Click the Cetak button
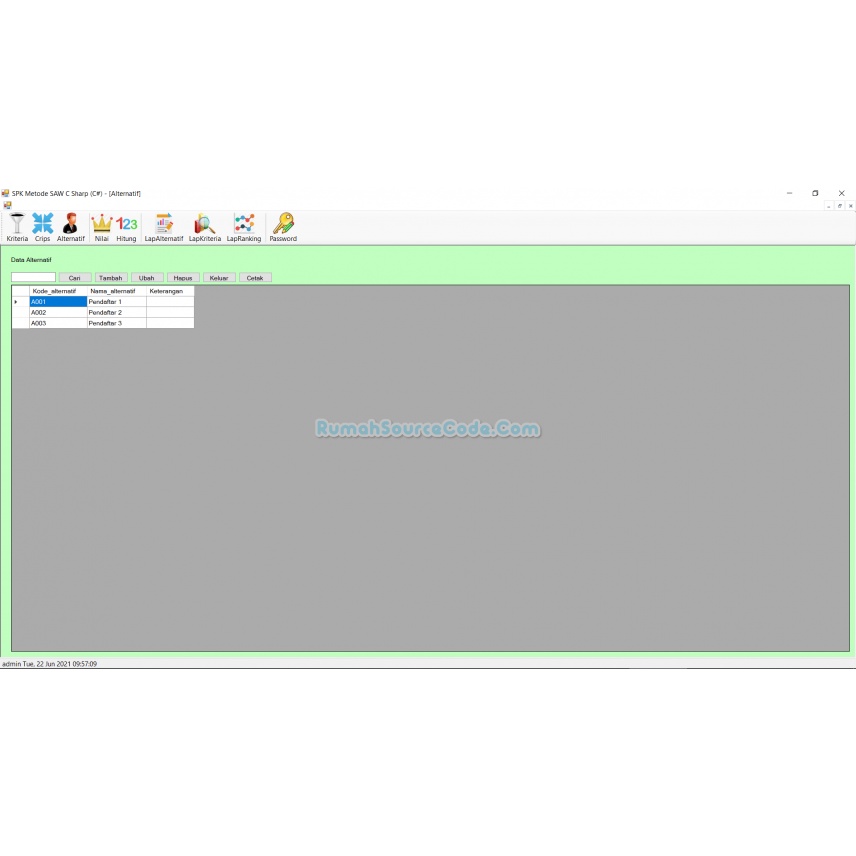This screenshot has width=856, height=856. pos(255,278)
